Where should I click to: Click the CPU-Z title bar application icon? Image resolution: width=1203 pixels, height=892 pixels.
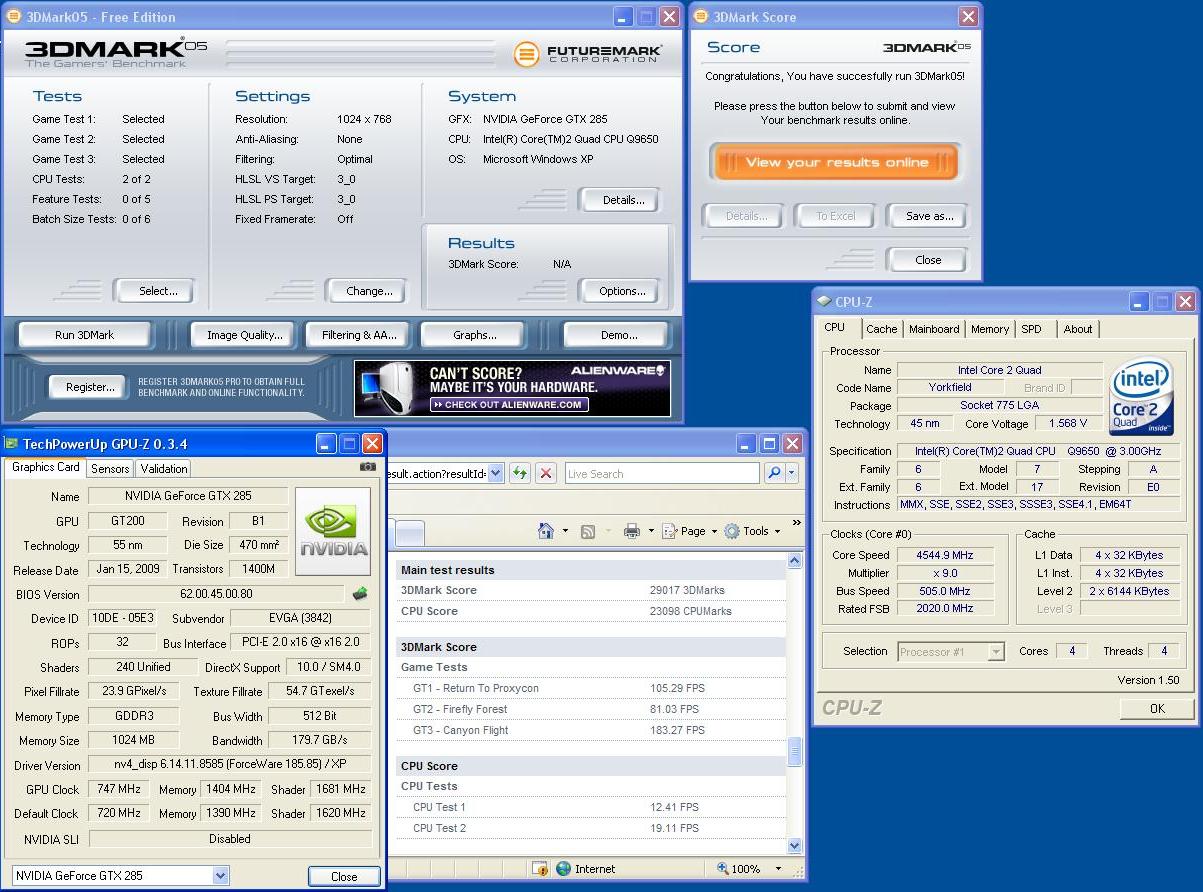point(824,301)
